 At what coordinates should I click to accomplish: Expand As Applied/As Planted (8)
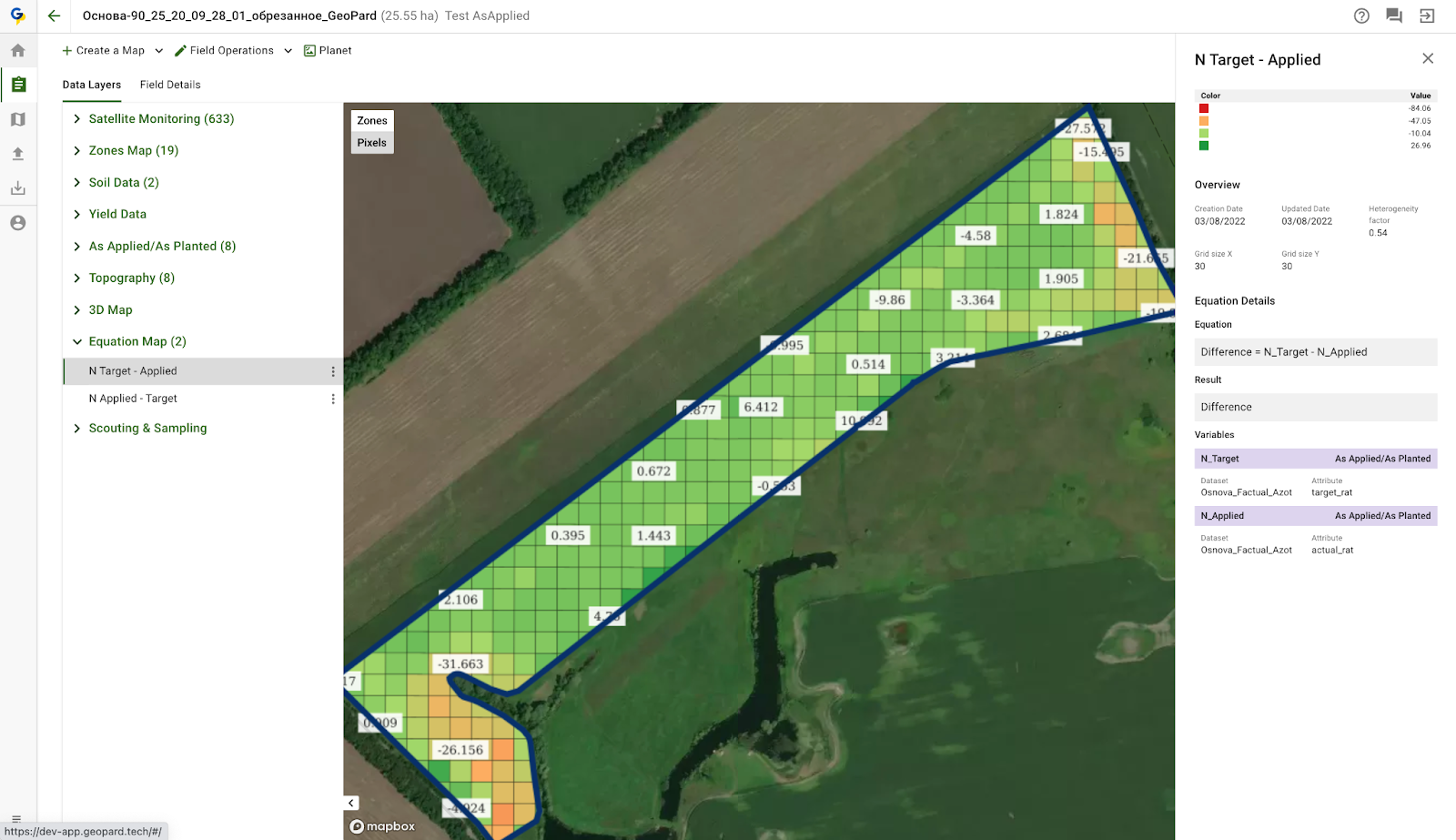(77, 247)
